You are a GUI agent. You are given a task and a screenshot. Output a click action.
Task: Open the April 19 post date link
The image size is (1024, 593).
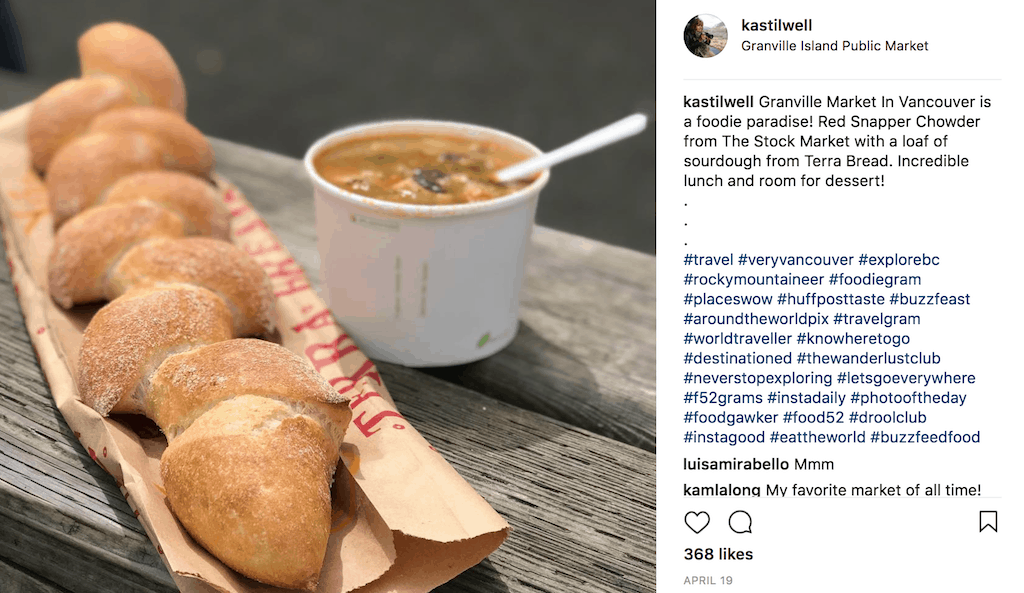pyautogui.click(x=708, y=580)
